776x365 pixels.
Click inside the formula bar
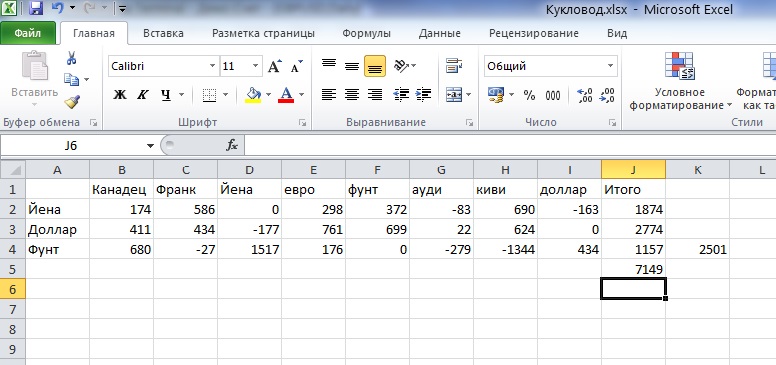(x=510, y=145)
